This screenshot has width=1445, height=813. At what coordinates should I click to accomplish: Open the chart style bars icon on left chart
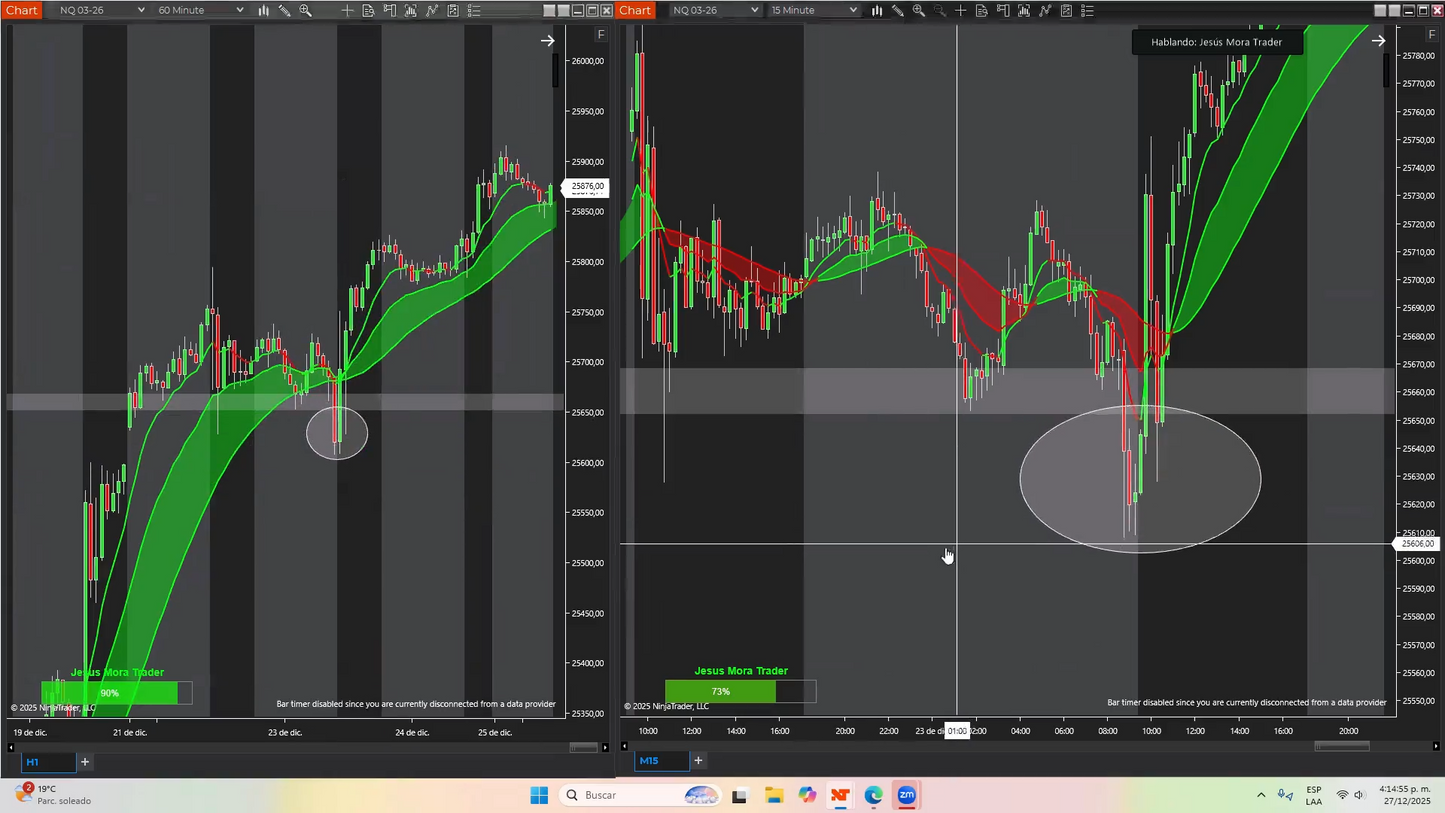coord(263,10)
